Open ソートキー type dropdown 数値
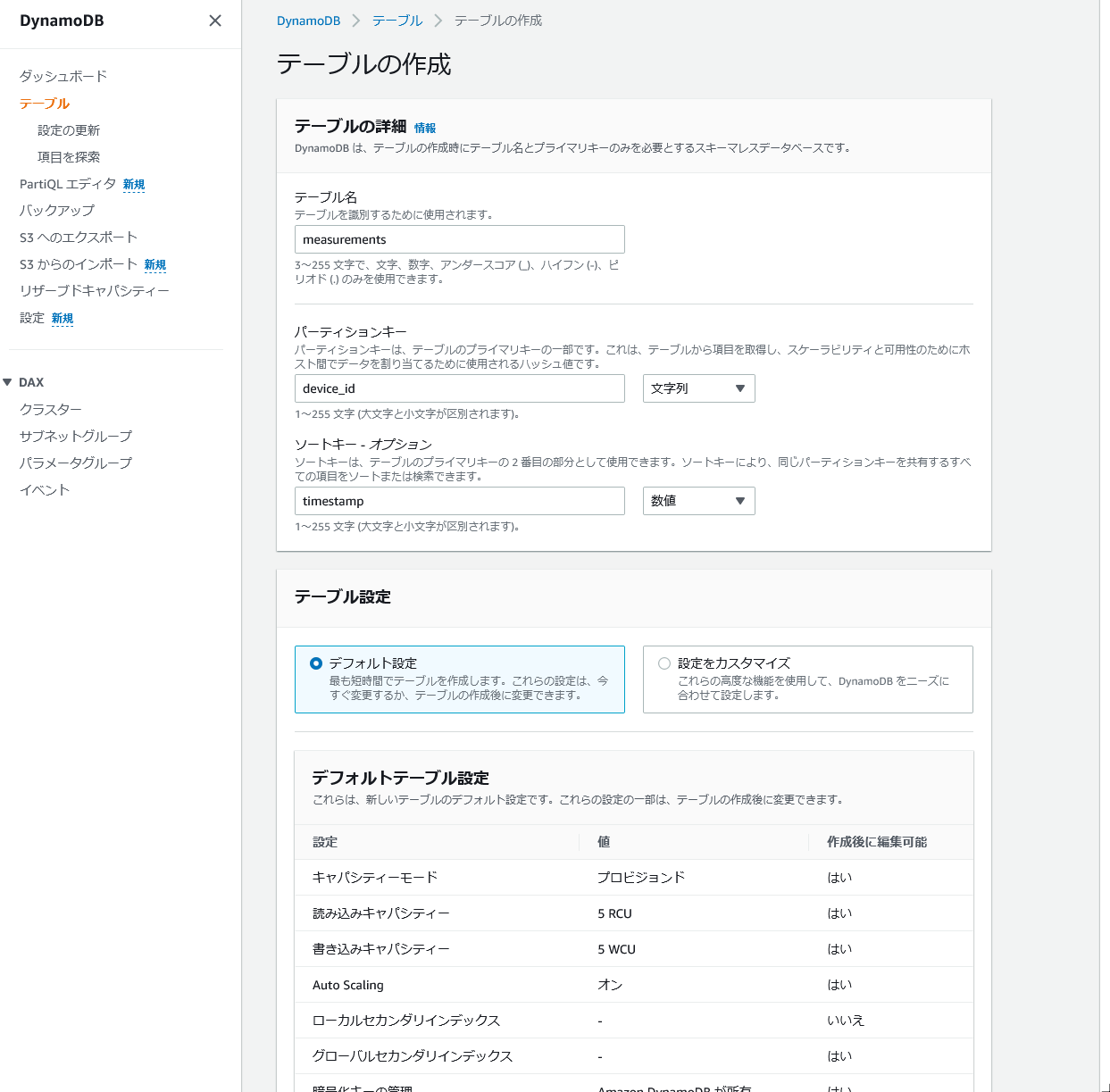The image size is (1110, 1092). coord(699,501)
